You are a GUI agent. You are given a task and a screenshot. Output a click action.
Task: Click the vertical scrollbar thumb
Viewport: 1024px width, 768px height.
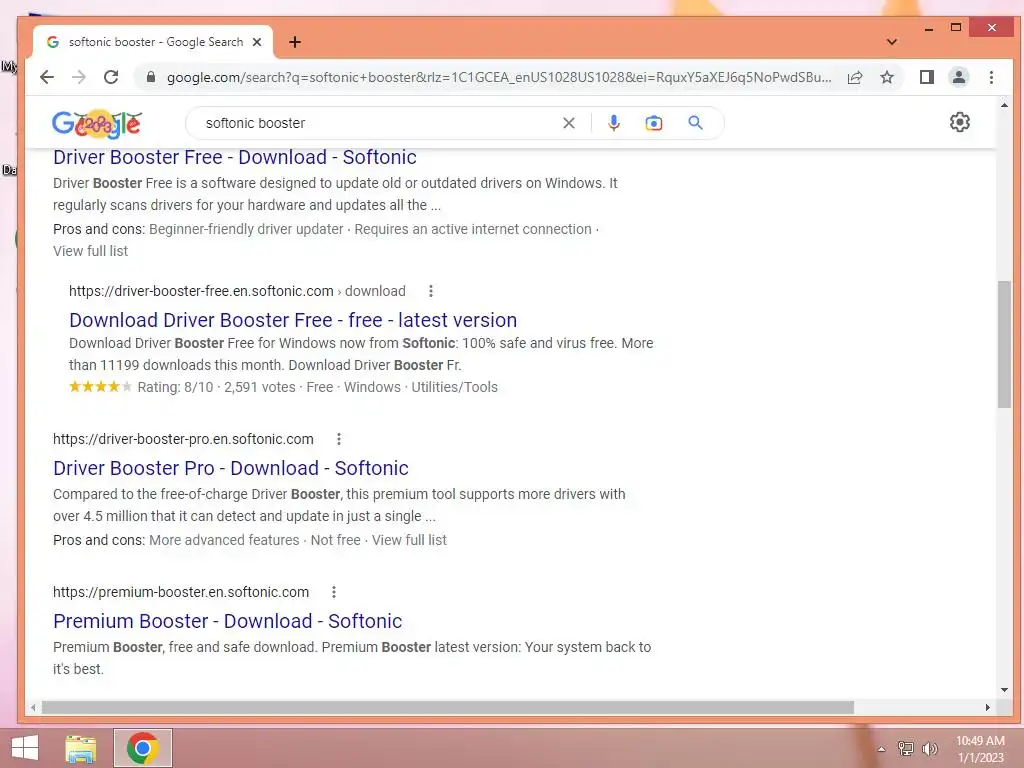pos(1004,344)
